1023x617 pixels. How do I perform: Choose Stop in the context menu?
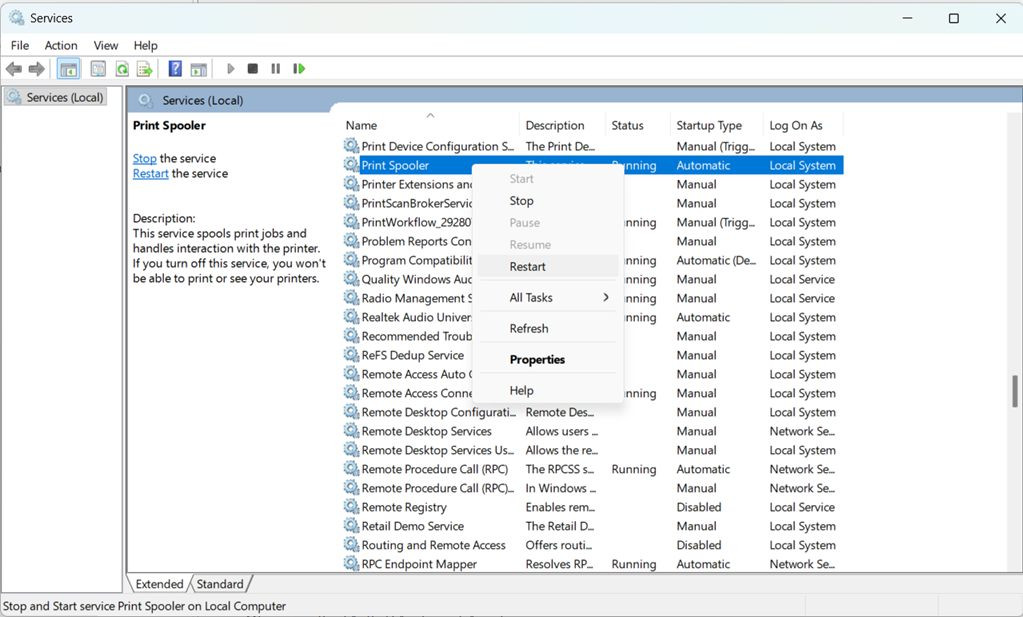[x=548, y=201]
